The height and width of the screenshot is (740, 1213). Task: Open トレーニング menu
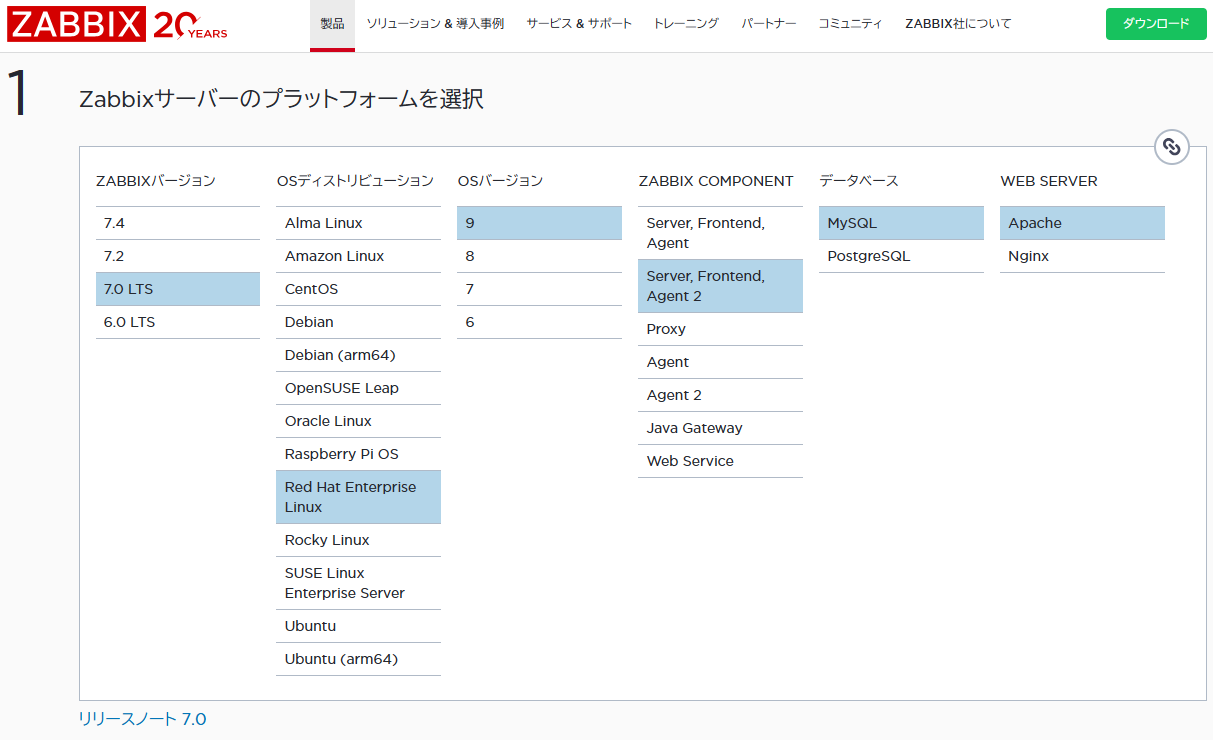tap(686, 24)
